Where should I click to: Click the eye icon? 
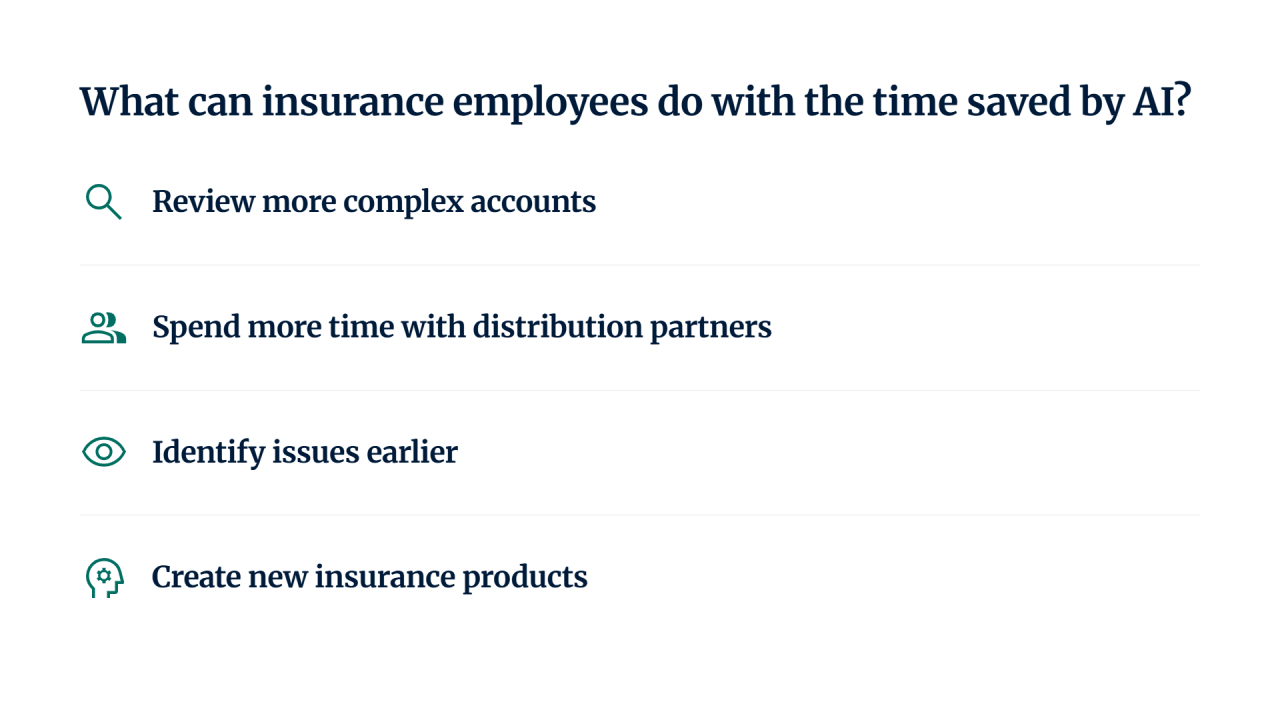pos(104,452)
